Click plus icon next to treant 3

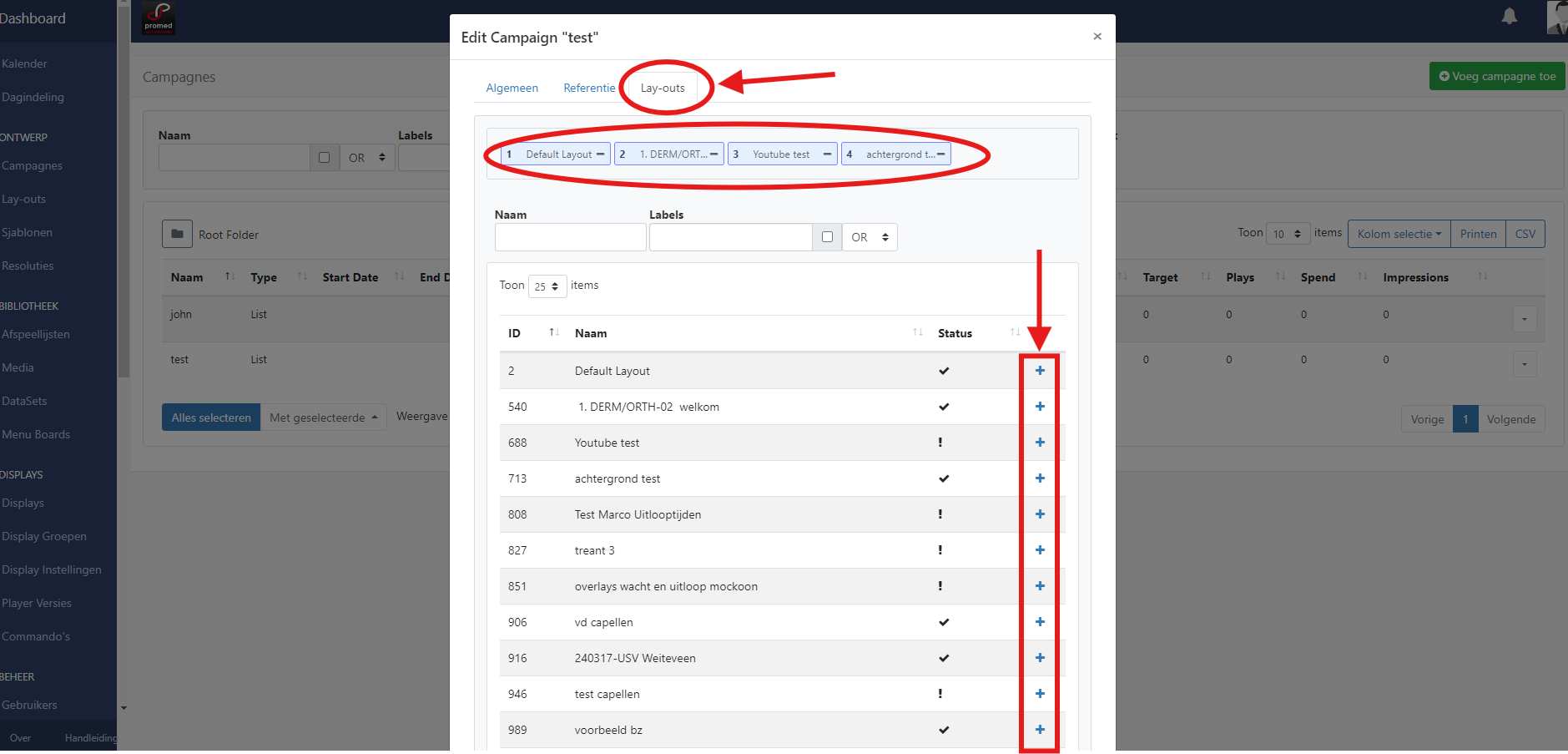click(1040, 550)
